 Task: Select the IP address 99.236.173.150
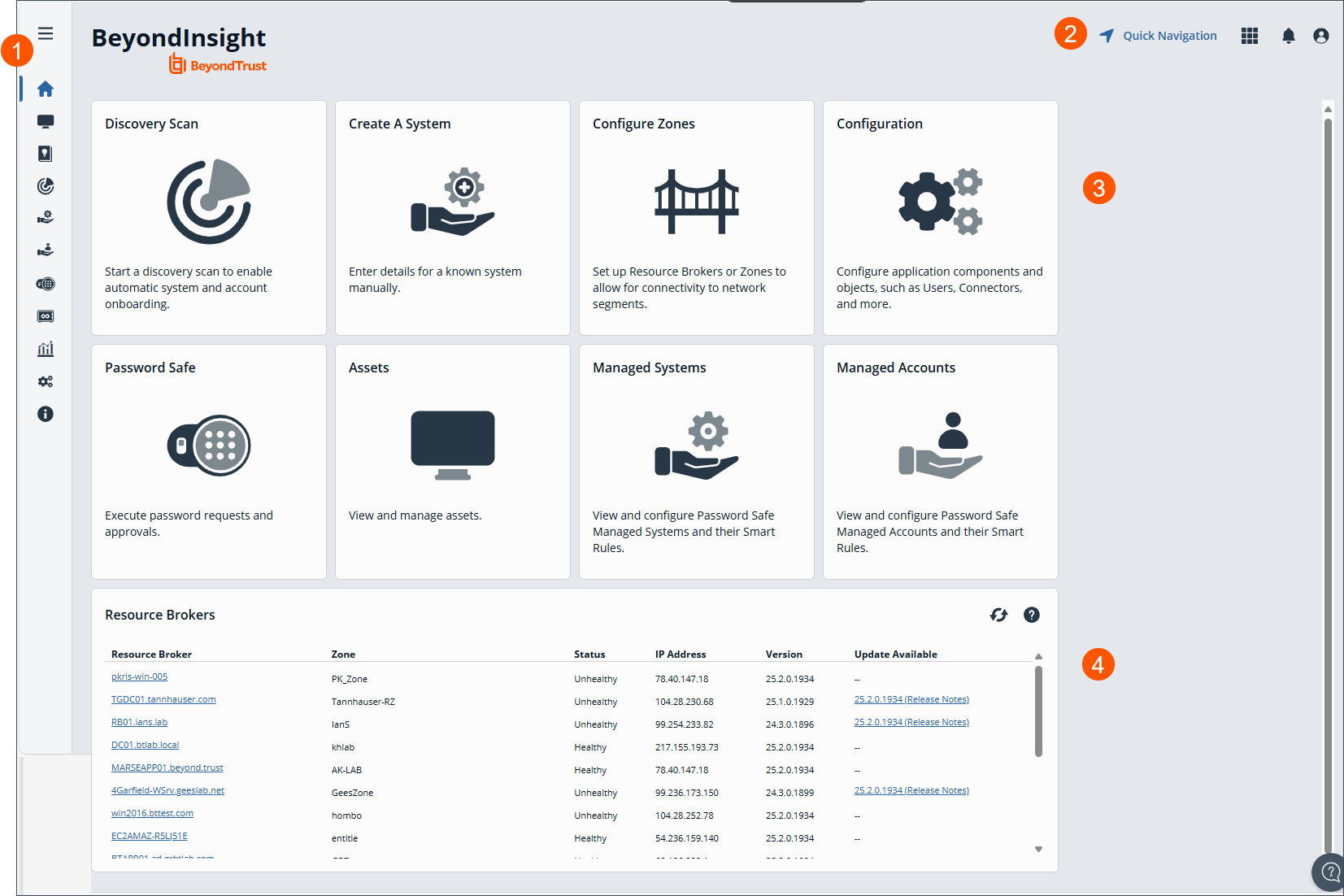pyautogui.click(x=687, y=793)
